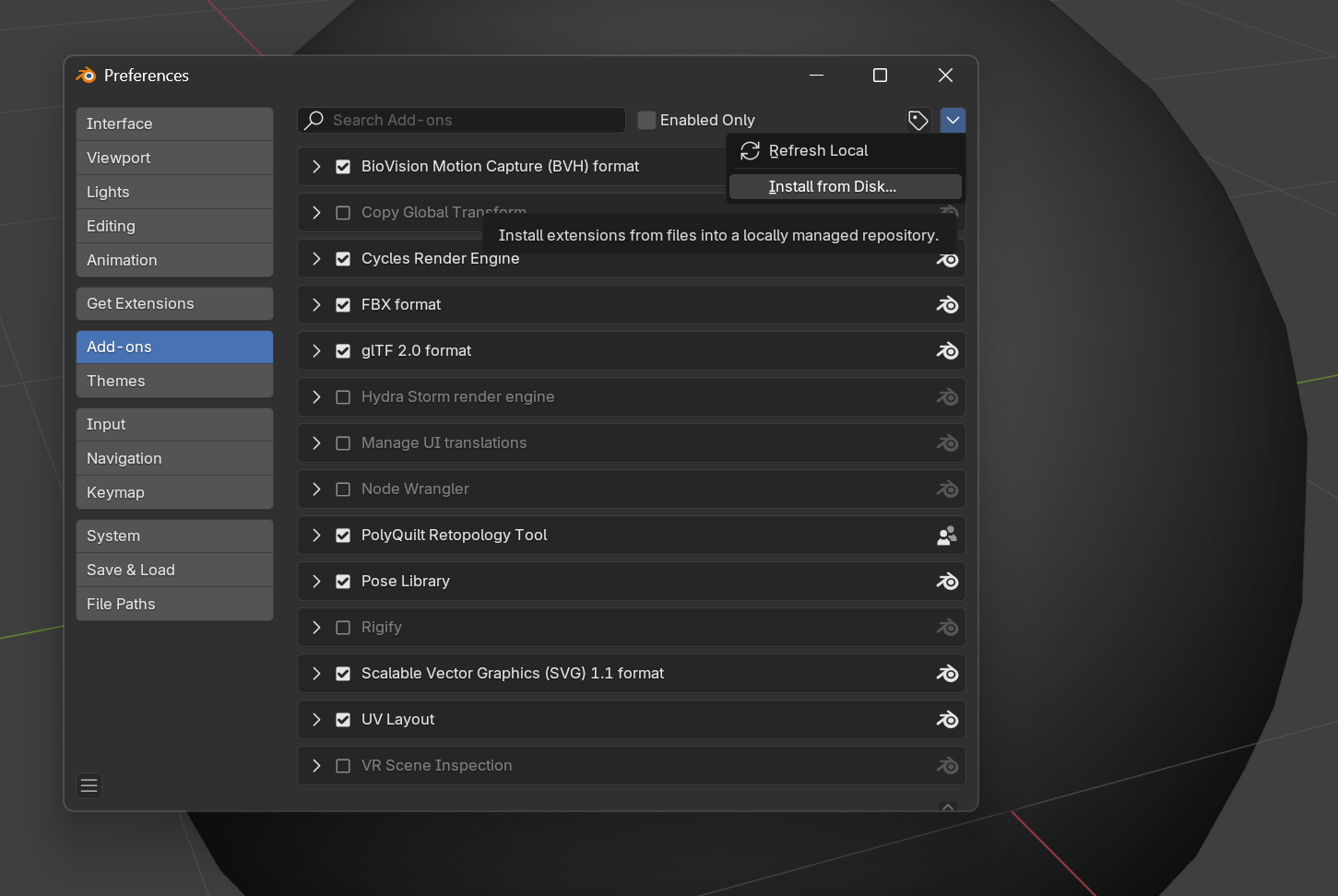Open the hamburger menu at bottom left
This screenshot has height=896, width=1338.
(89, 785)
